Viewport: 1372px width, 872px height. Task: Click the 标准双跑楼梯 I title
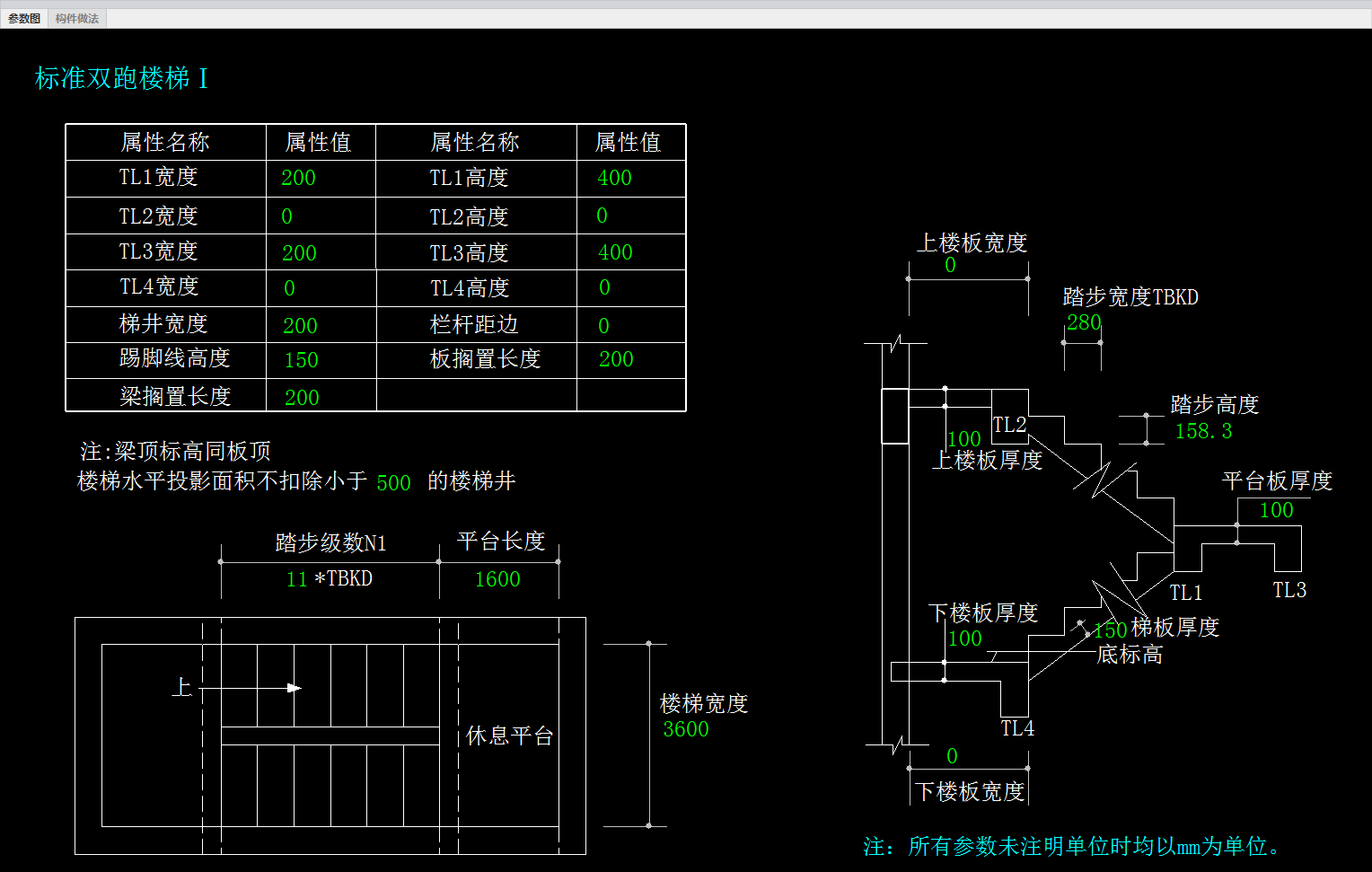pos(121,79)
